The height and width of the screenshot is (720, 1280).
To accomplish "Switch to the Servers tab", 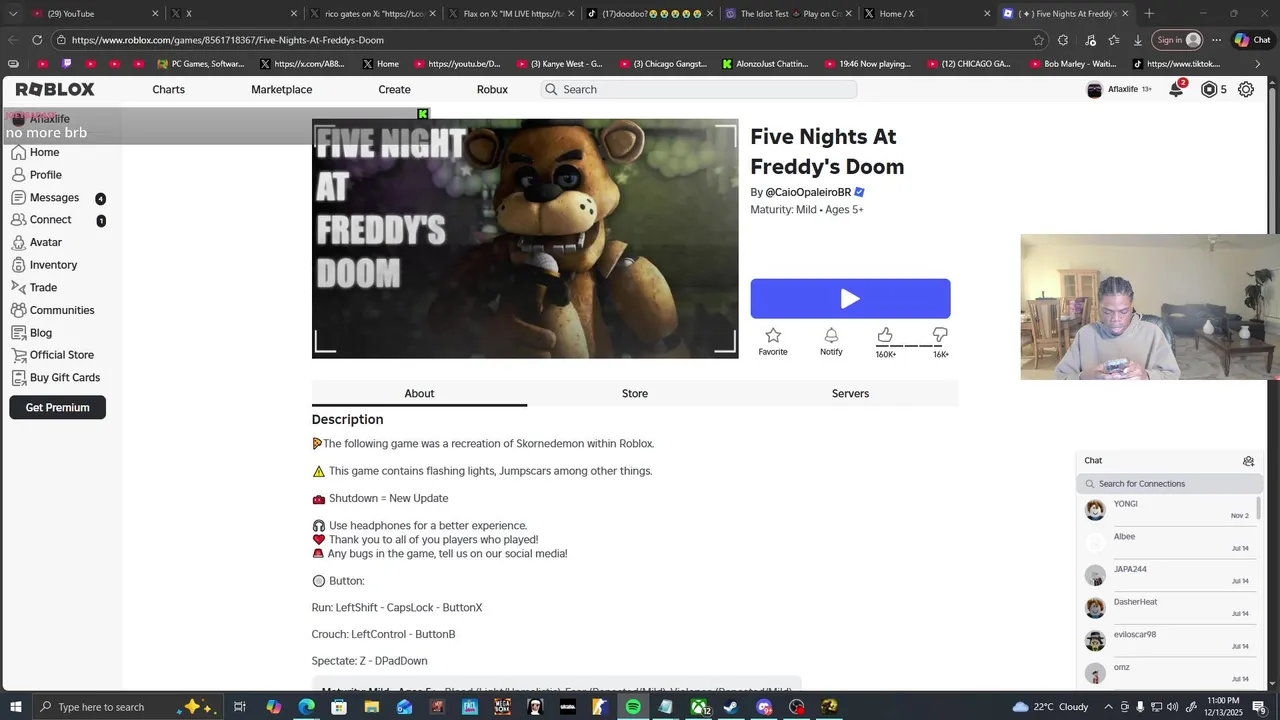I will click(850, 393).
